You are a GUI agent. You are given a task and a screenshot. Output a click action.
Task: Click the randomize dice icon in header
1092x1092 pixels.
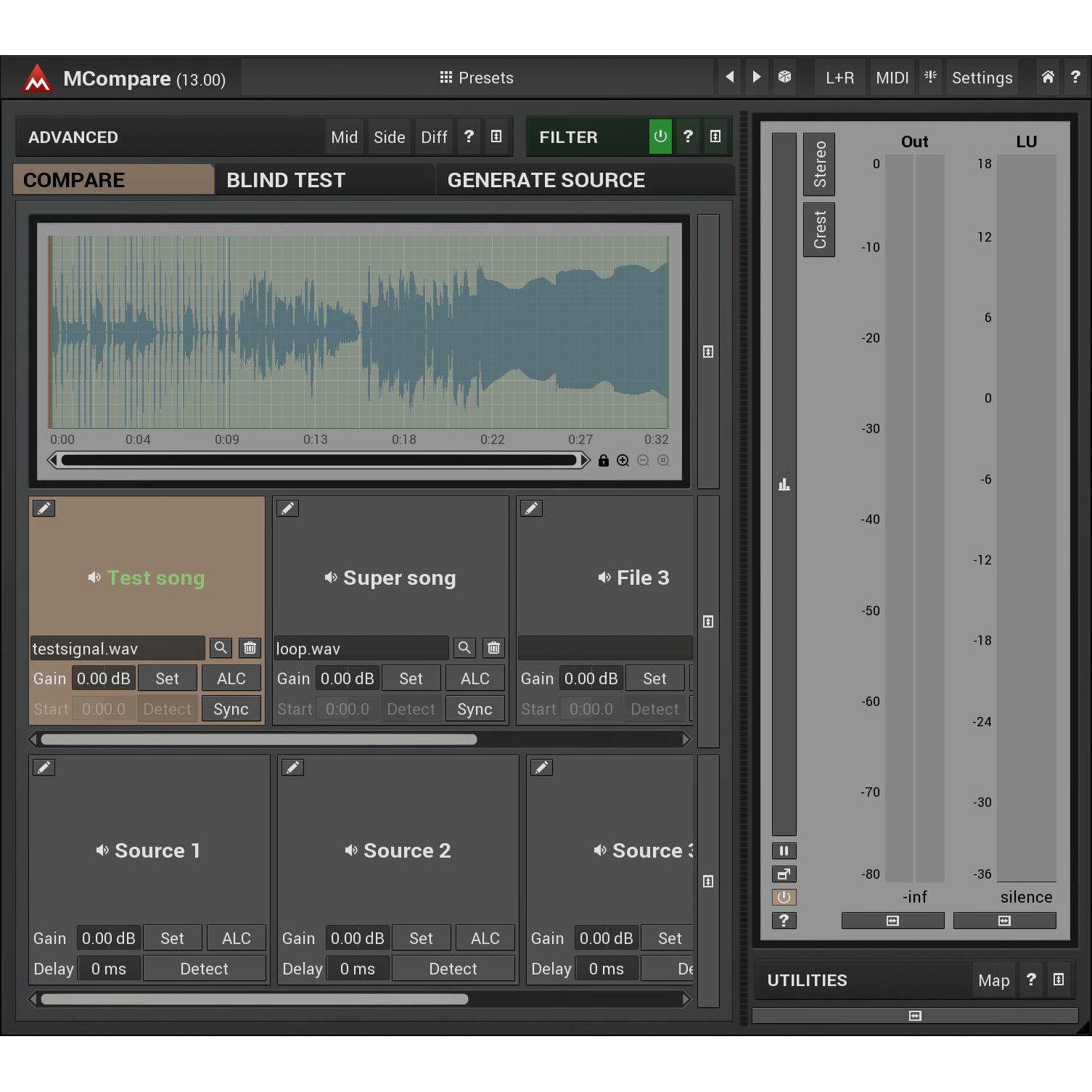(x=784, y=77)
